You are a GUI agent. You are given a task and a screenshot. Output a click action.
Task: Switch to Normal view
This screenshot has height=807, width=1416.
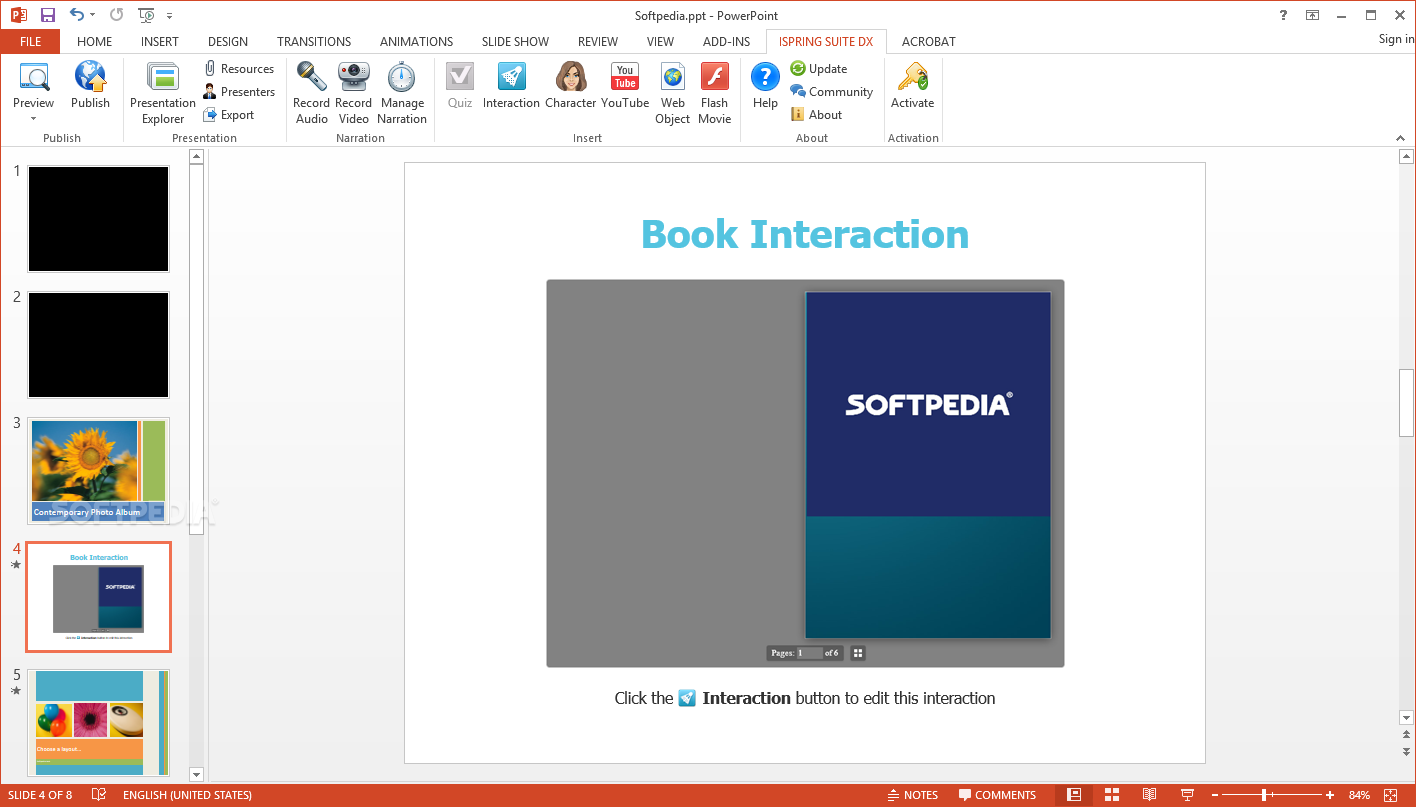click(x=1074, y=795)
